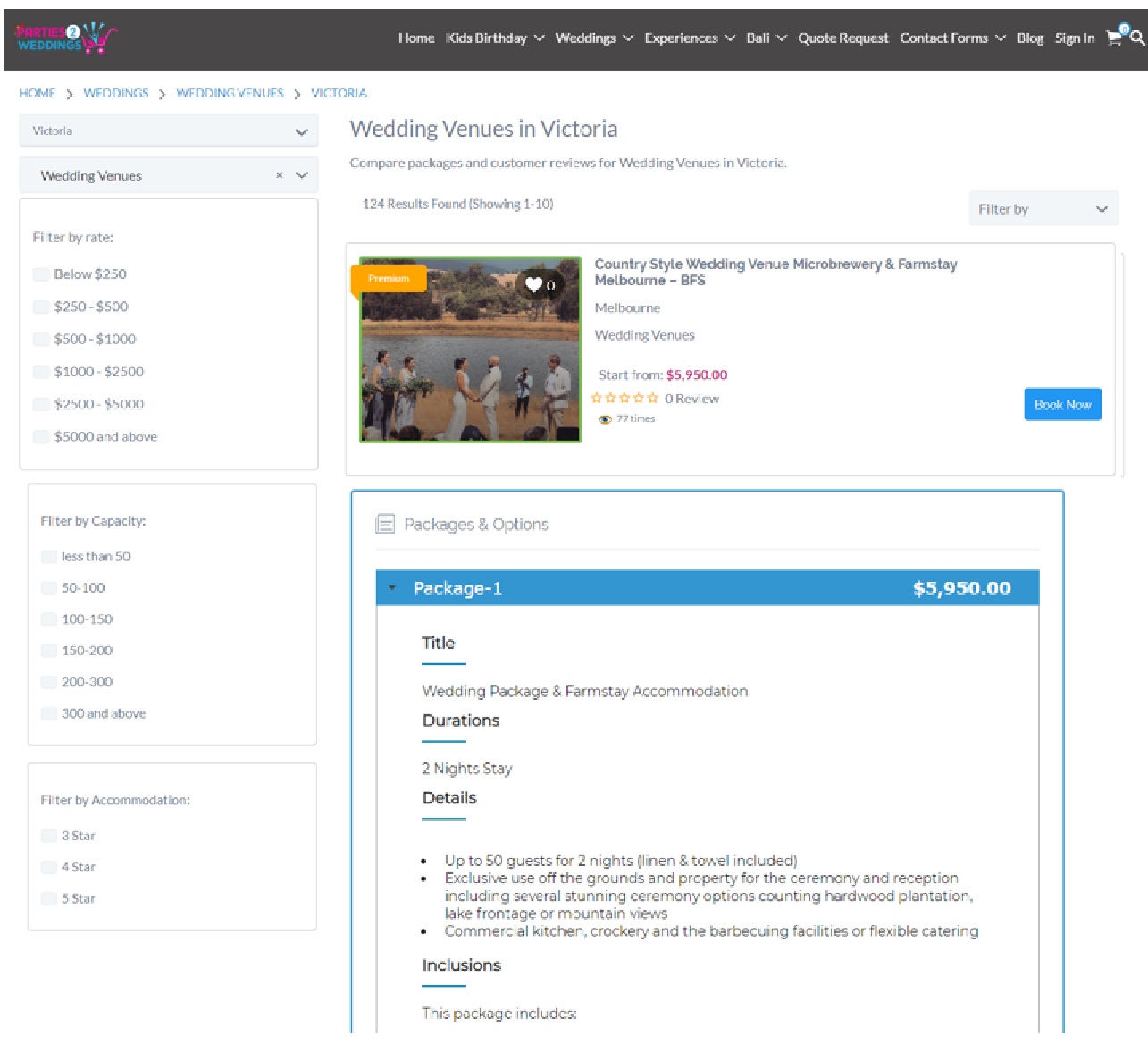This screenshot has height=1052, width=1148.
Task: Check the 50-100 capacity filter
Action: pos(49,588)
